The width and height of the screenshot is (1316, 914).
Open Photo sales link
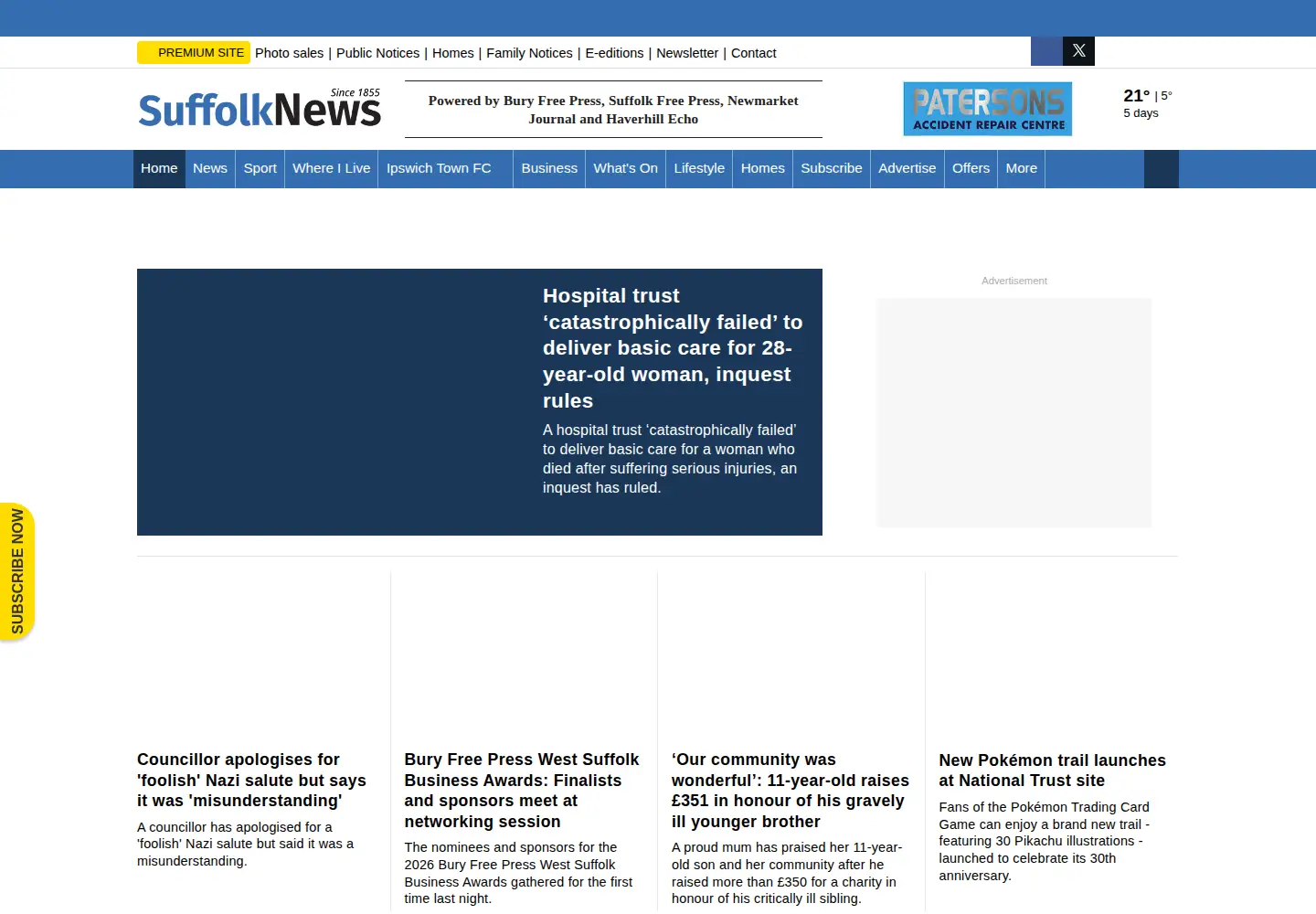pyautogui.click(x=289, y=53)
